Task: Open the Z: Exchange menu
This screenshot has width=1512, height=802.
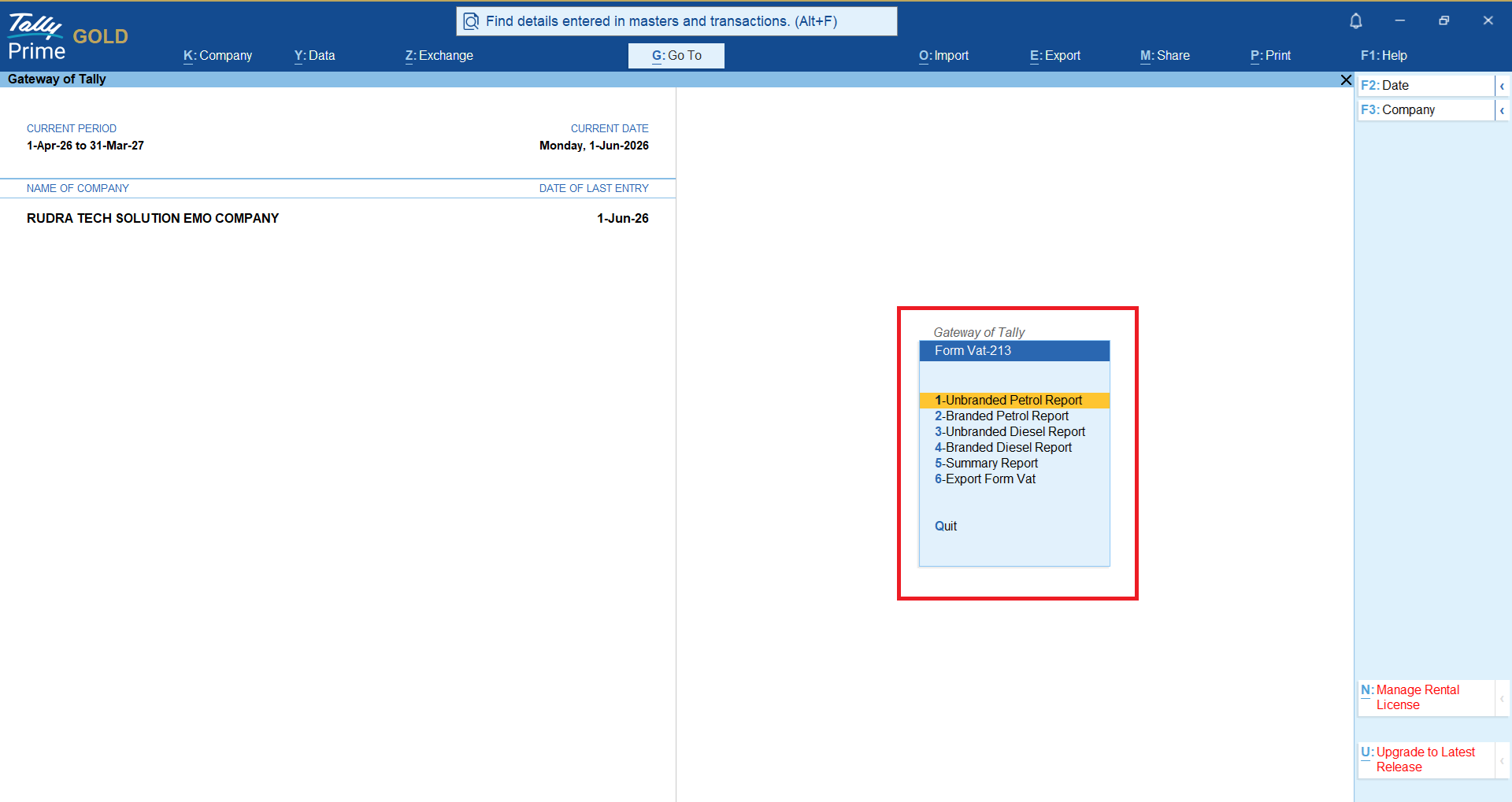Action: [439, 56]
